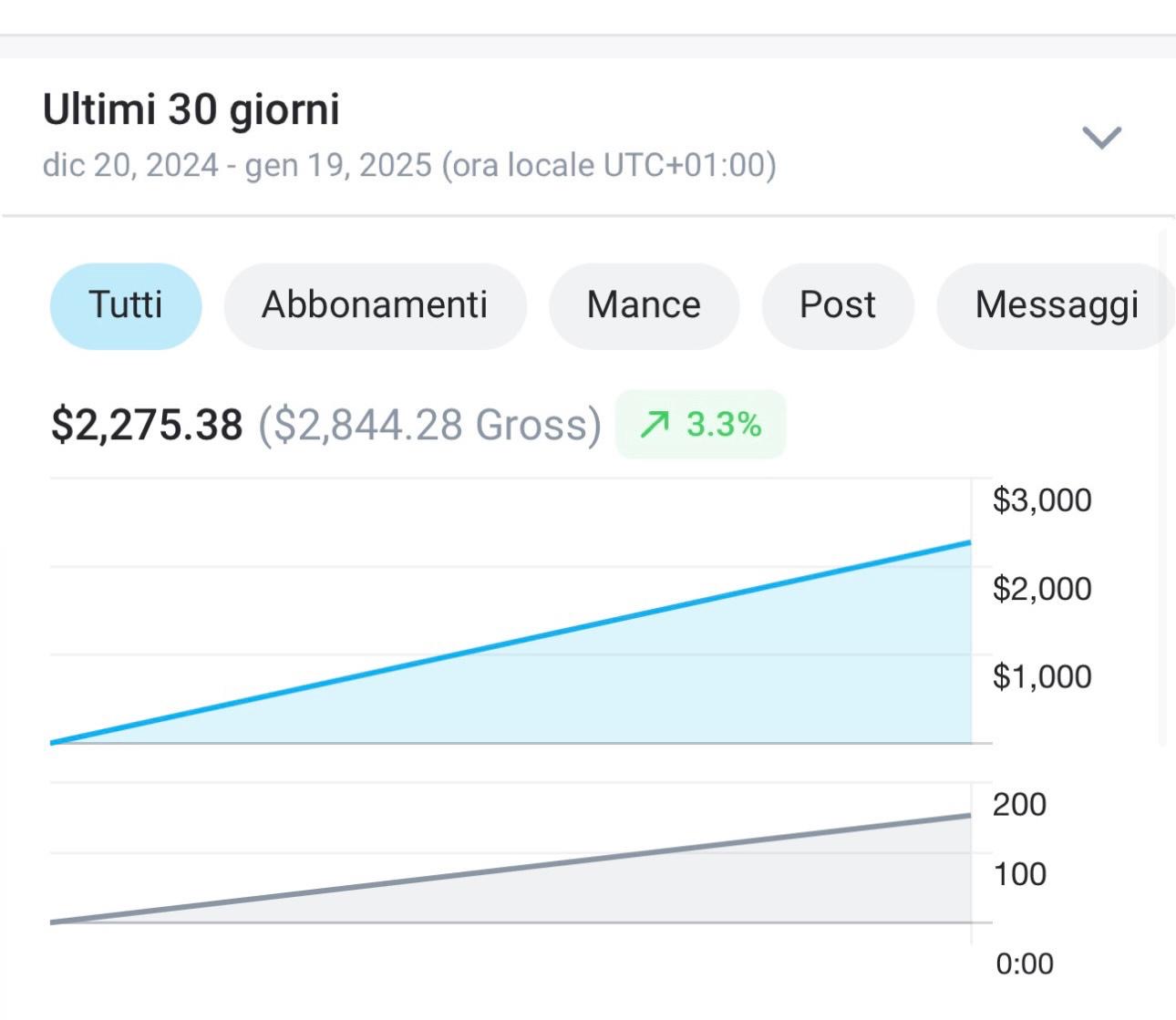Click the green upward trend arrow icon
Screen dimensions: 1176x1020
click(655, 424)
